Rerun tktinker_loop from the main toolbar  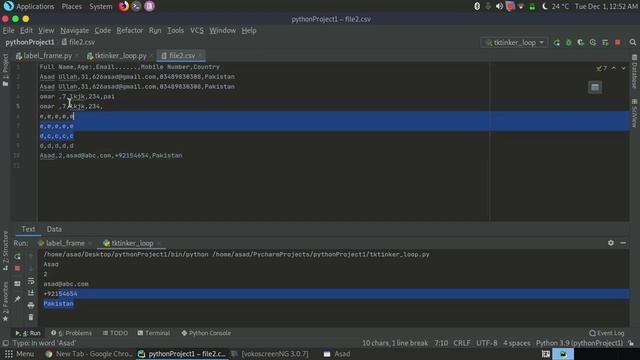click(x=557, y=42)
